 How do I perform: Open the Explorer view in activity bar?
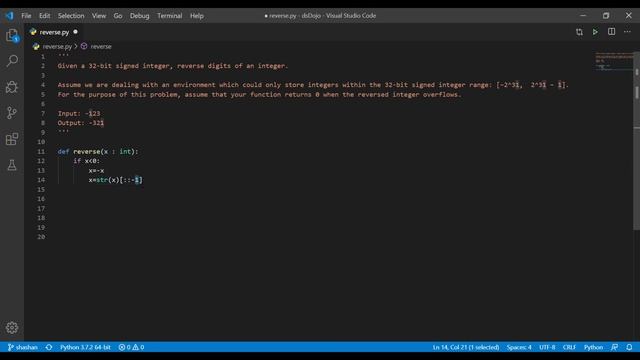pyautogui.click(x=12, y=36)
